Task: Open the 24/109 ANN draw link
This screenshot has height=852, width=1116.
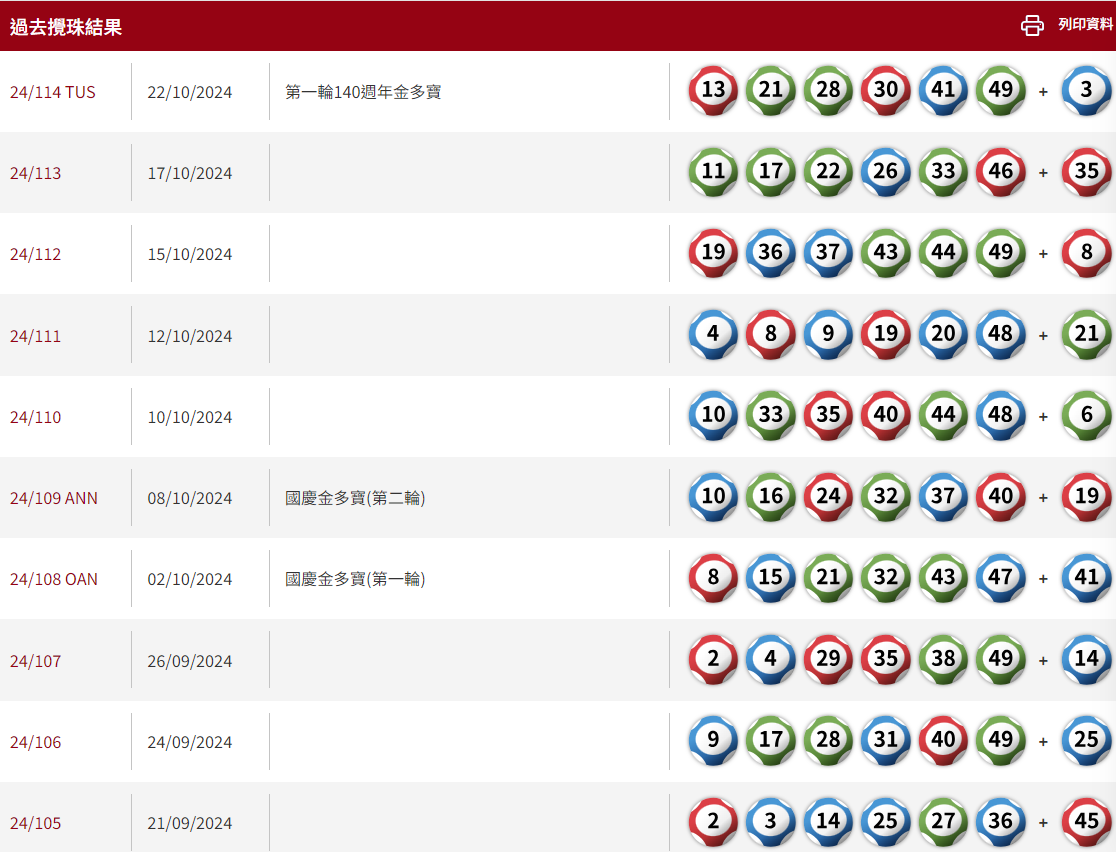Action: 54,498
